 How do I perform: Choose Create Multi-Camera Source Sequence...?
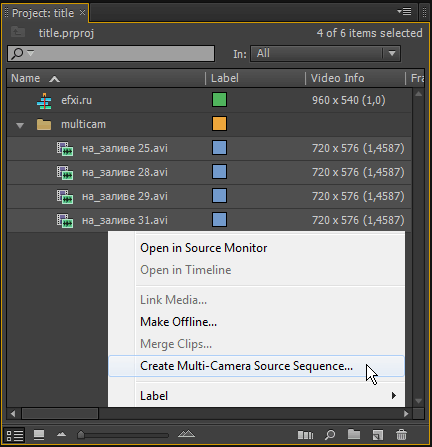(256, 366)
